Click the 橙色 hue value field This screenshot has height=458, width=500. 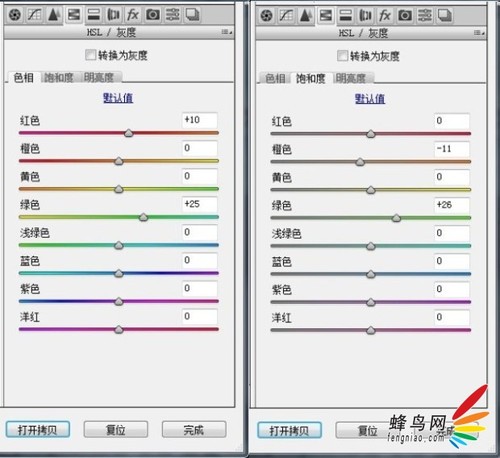click(200, 148)
